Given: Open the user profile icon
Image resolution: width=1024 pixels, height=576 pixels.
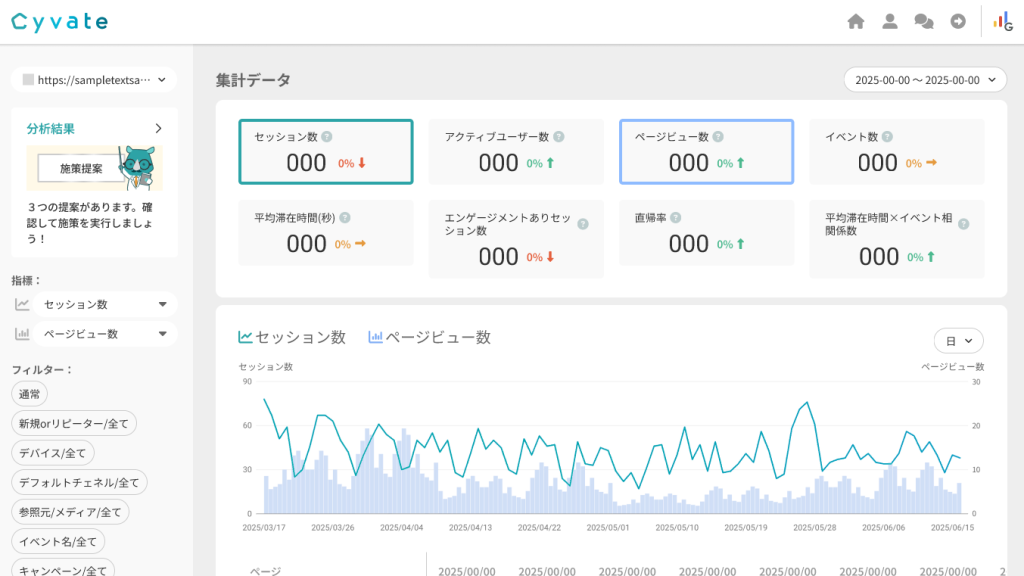Looking at the screenshot, I should point(889,21).
